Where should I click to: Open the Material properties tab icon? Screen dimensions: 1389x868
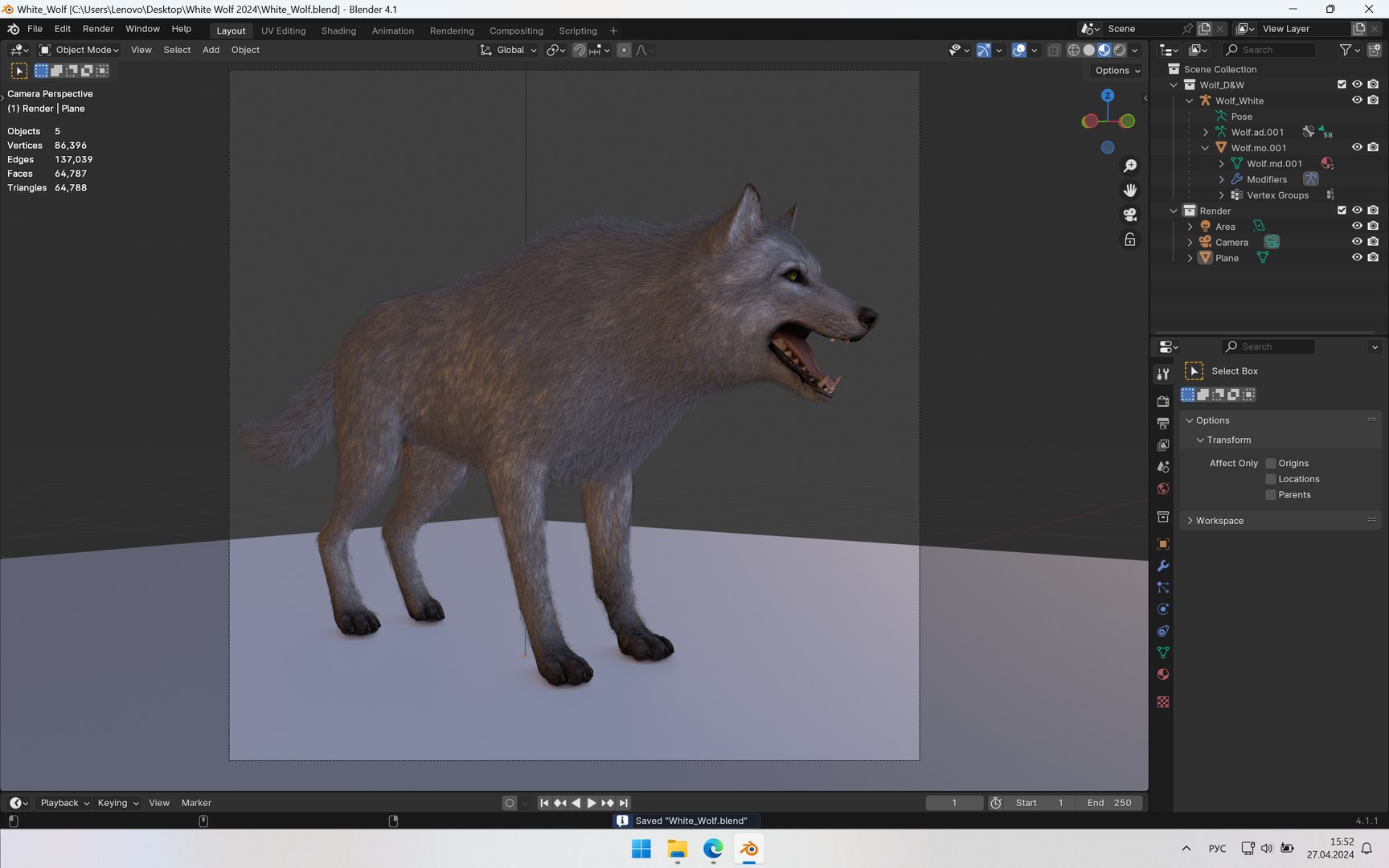[x=1163, y=674]
